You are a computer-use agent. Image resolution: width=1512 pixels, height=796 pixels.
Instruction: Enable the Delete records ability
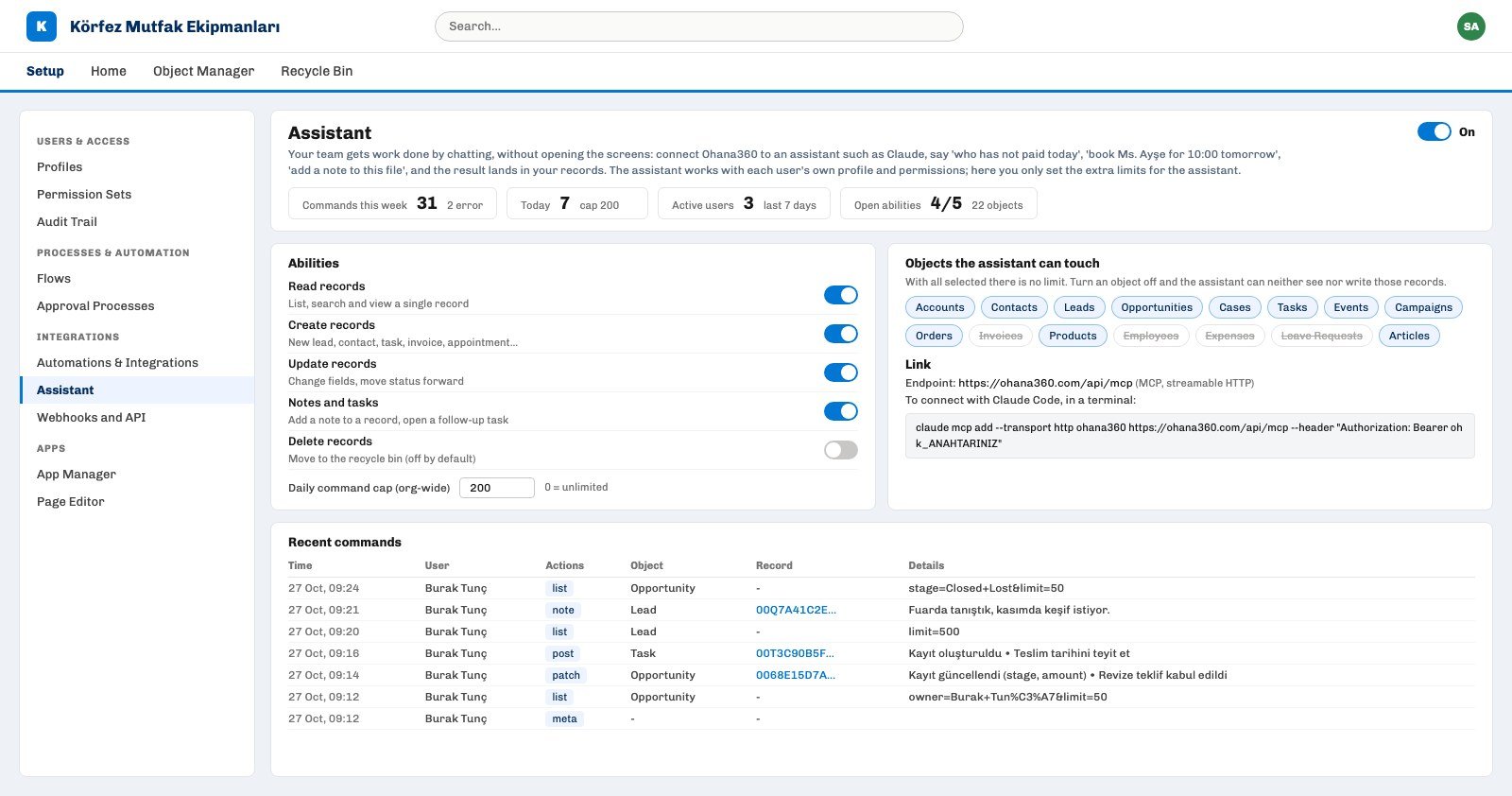point(841,450)
